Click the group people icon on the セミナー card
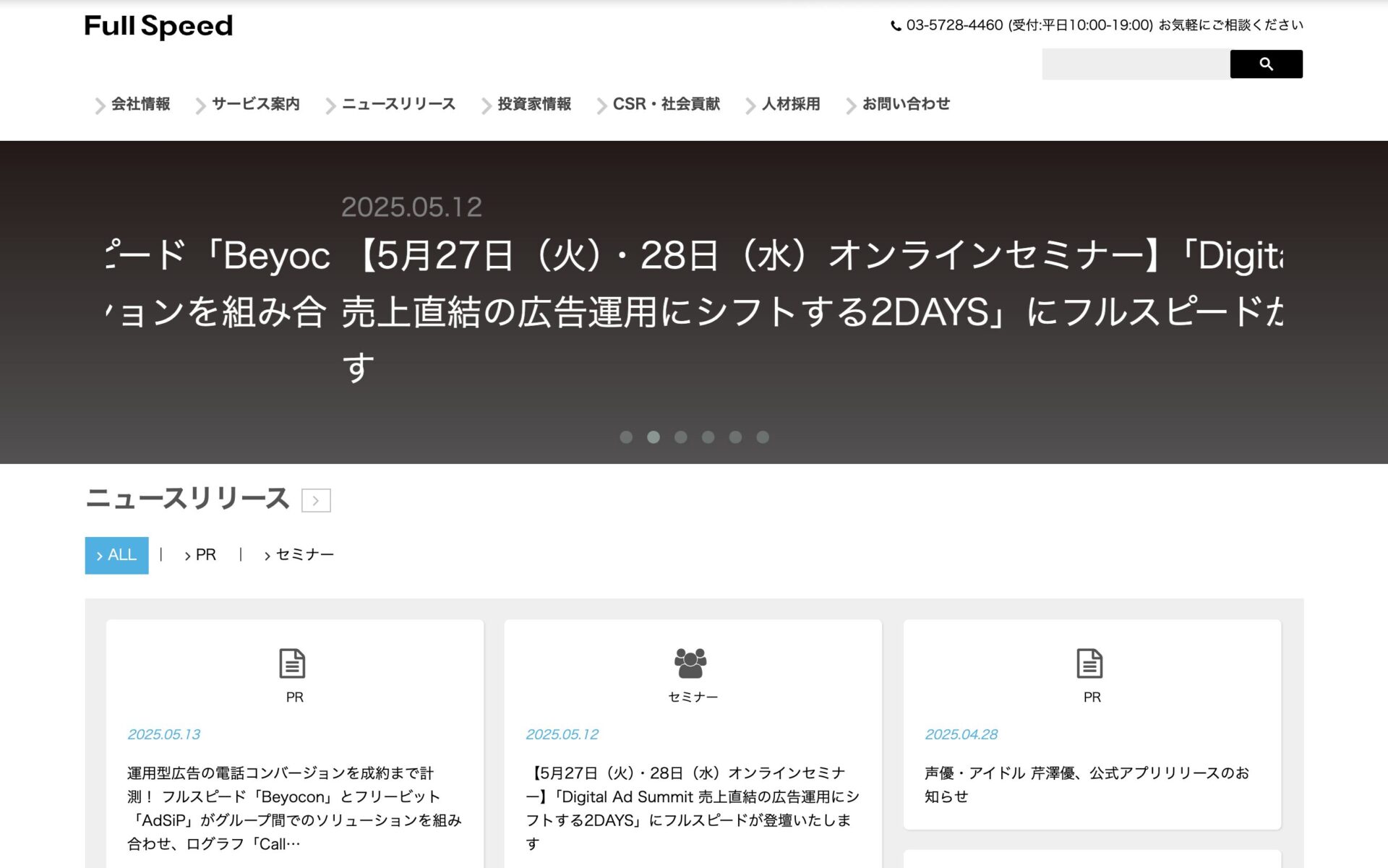1388x868 pixels. point(690,663)
